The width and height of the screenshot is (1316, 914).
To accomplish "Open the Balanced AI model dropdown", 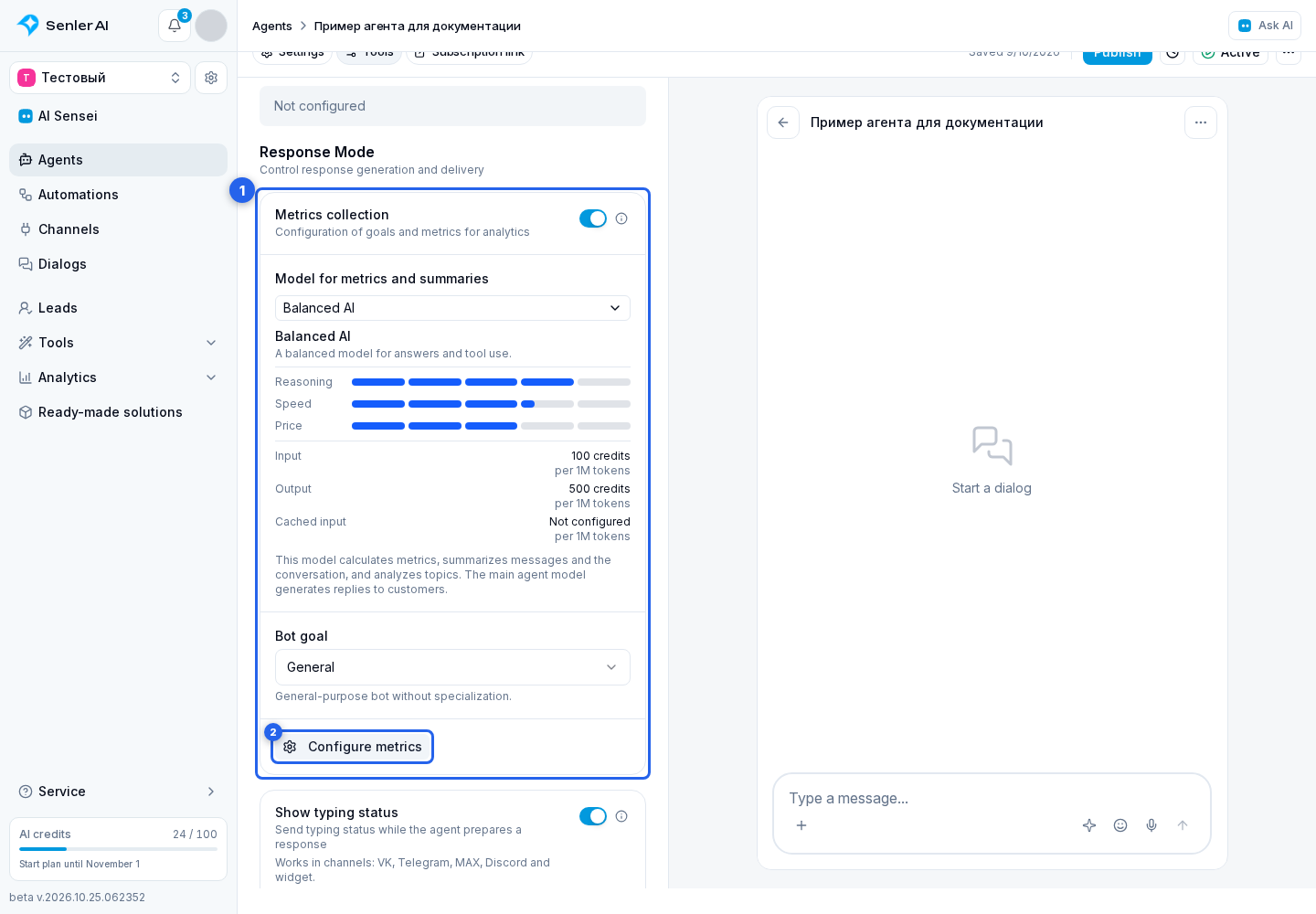I will pos(452,308).
